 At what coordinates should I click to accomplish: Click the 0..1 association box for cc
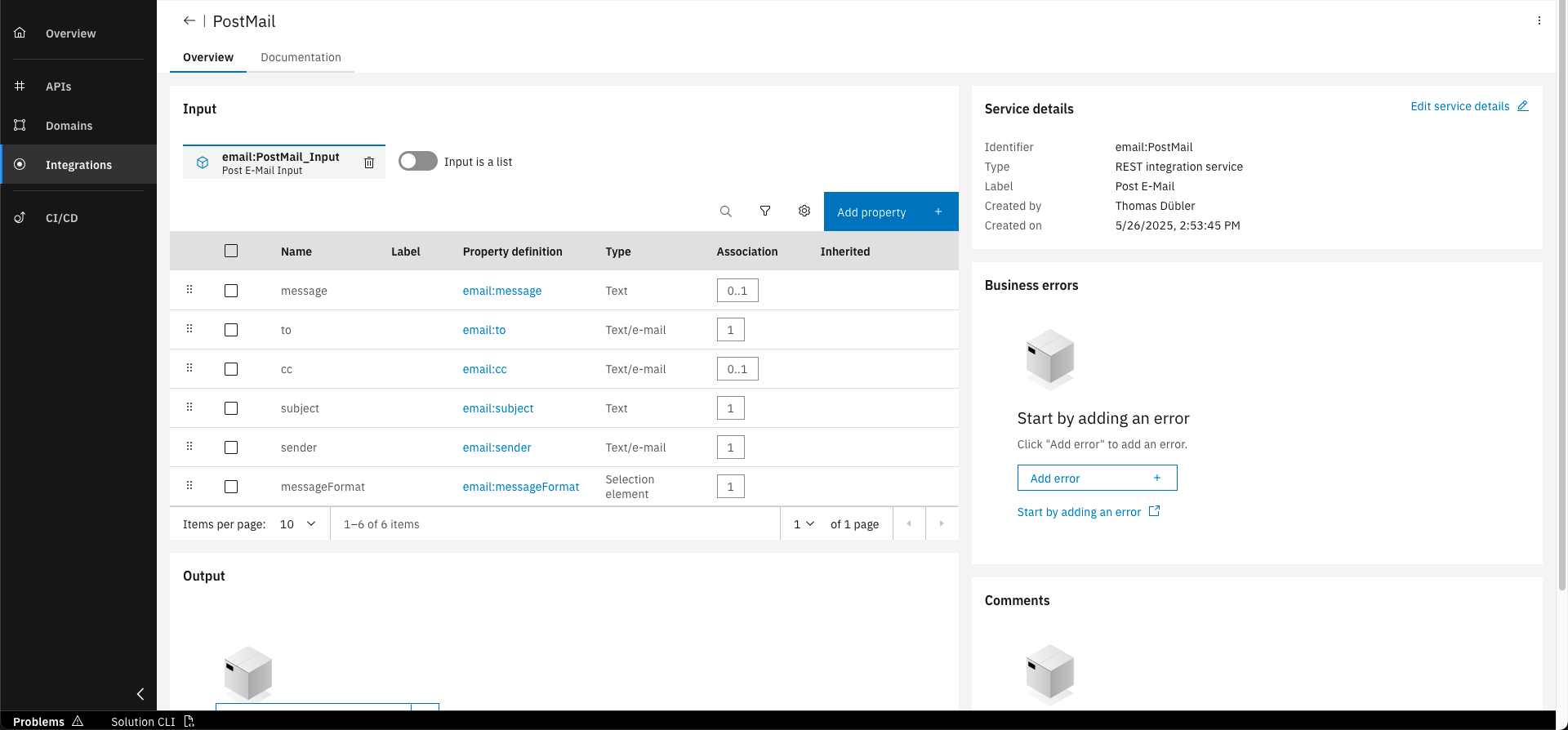pyautogui.click(x=737, y=369)
